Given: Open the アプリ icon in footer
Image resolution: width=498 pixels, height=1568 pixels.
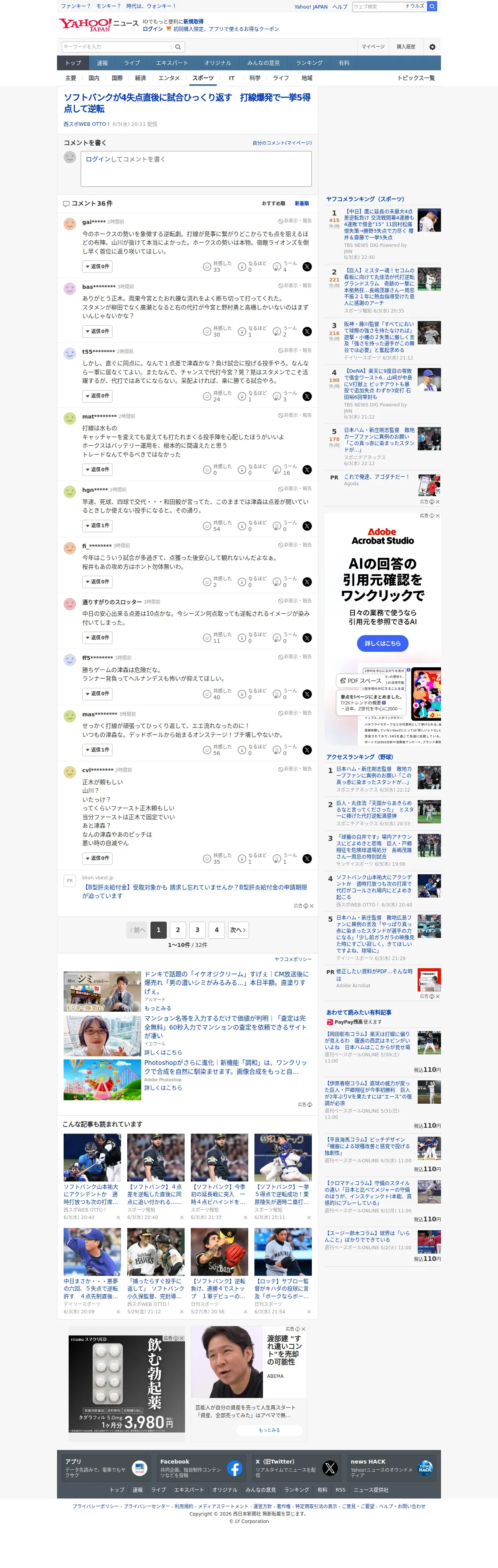Looking at the screenshot, I should [x=139, y=1468].
